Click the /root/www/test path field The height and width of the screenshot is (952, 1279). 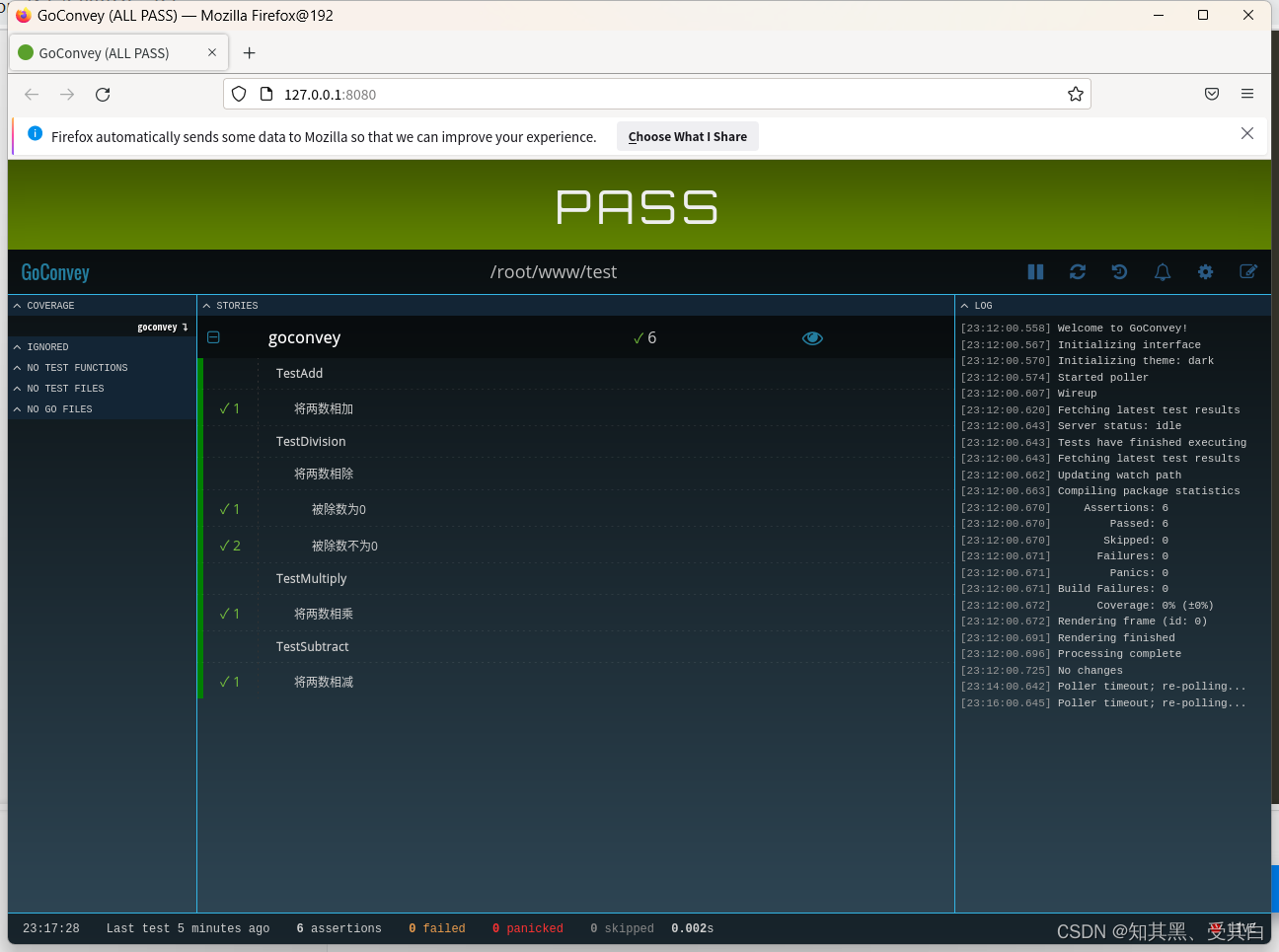coord(554,272)
